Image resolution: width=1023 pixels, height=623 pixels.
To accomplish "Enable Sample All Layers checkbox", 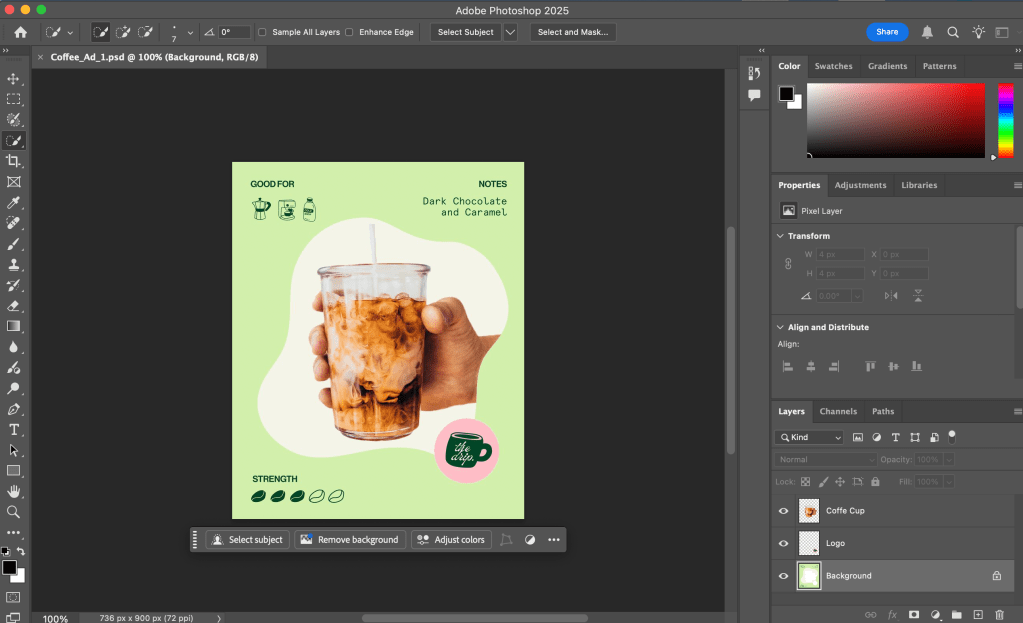I will click(x=262, y=32).
